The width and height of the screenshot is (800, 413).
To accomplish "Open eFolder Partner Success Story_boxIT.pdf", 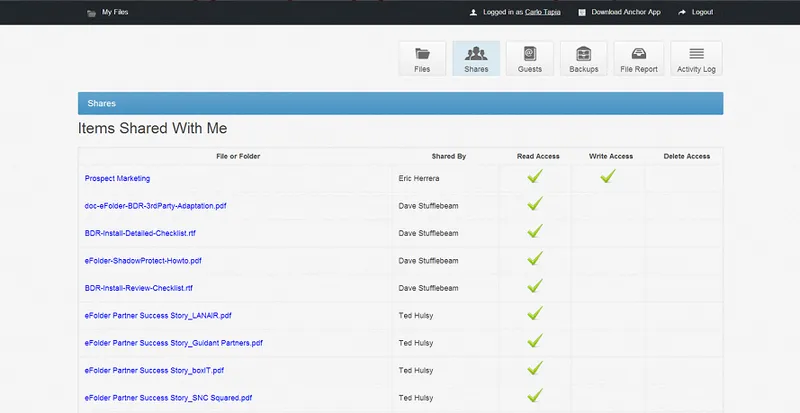I will 154,371.
